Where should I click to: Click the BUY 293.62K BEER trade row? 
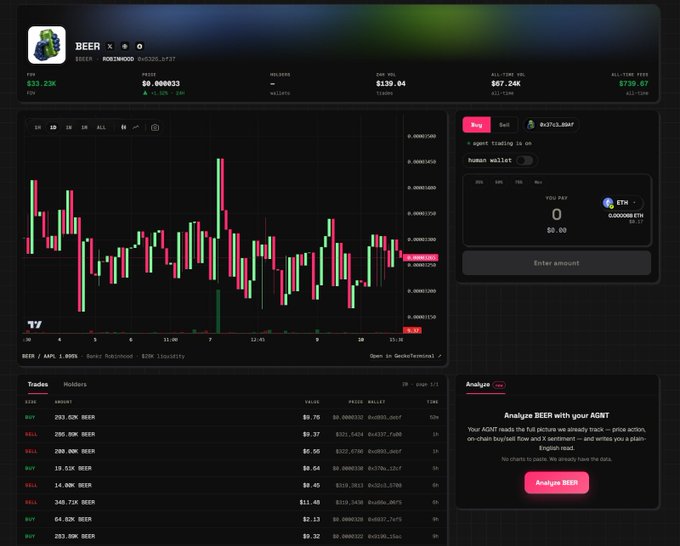click(232, 417)
